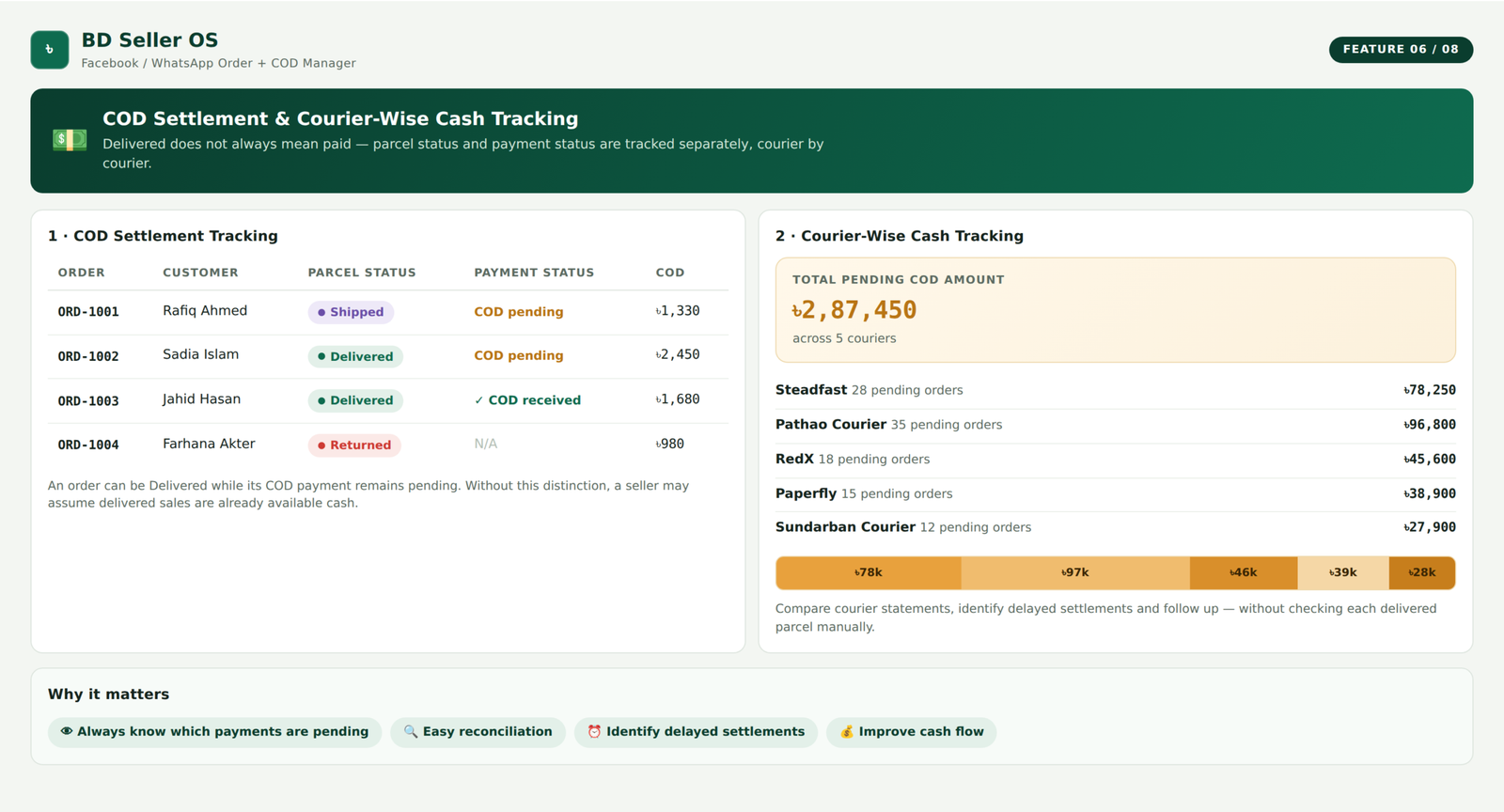The height and width of the screenshot is (812, 1504).
Task: Click the CUSTOMER column header
Action: (x=200, y=273)
